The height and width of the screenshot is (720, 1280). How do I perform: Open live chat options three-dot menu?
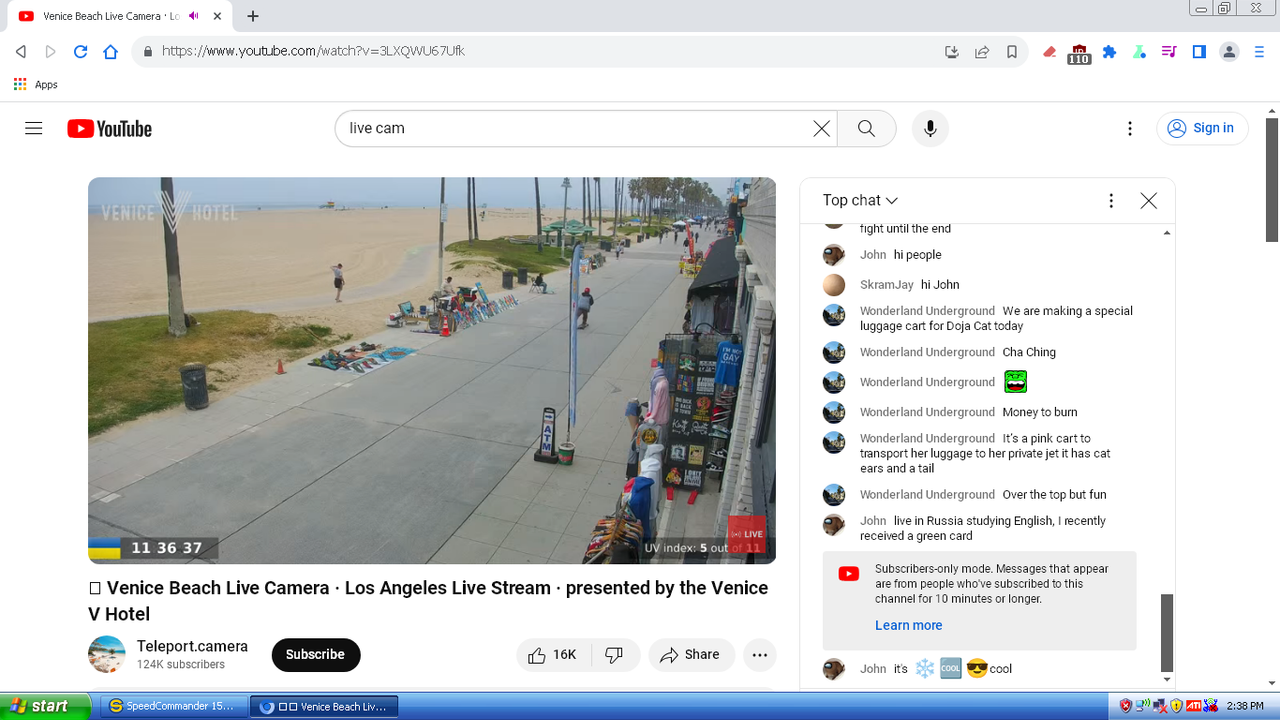[x=1111, y=201]
